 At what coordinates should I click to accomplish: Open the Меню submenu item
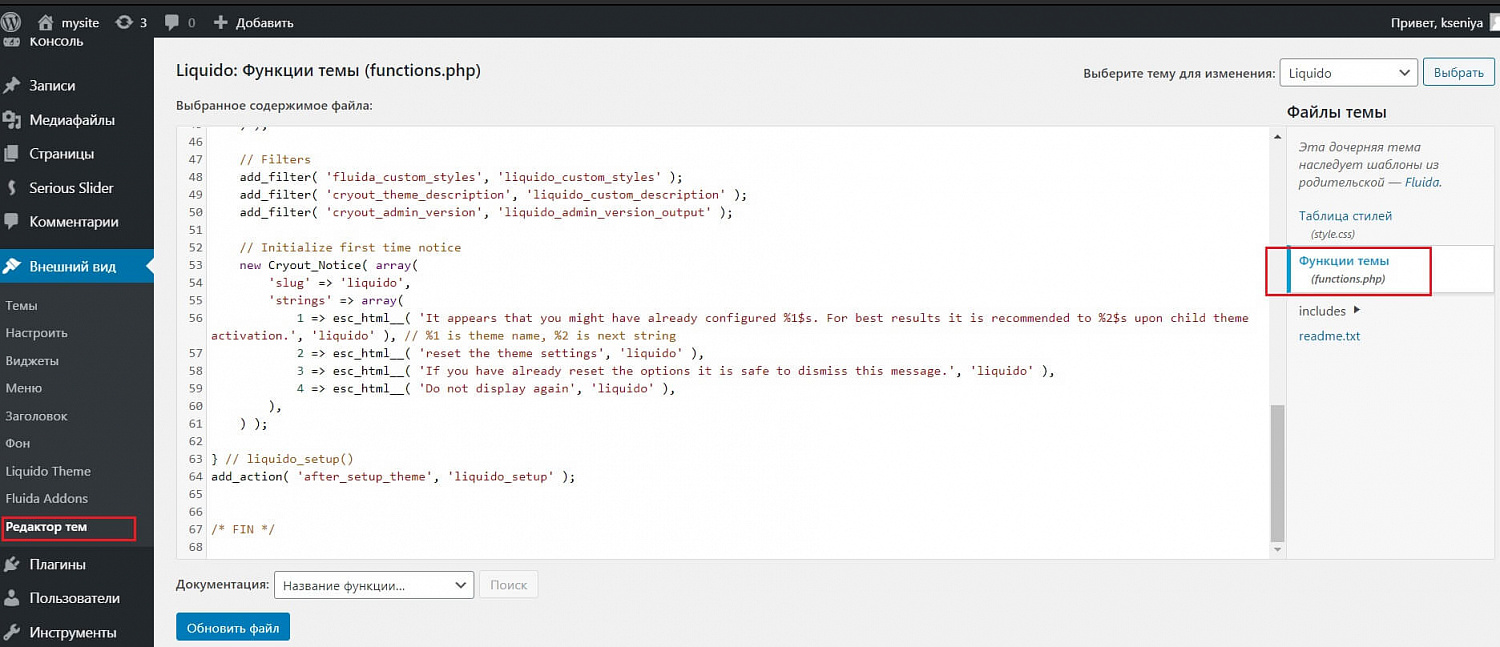pos(24,388)
